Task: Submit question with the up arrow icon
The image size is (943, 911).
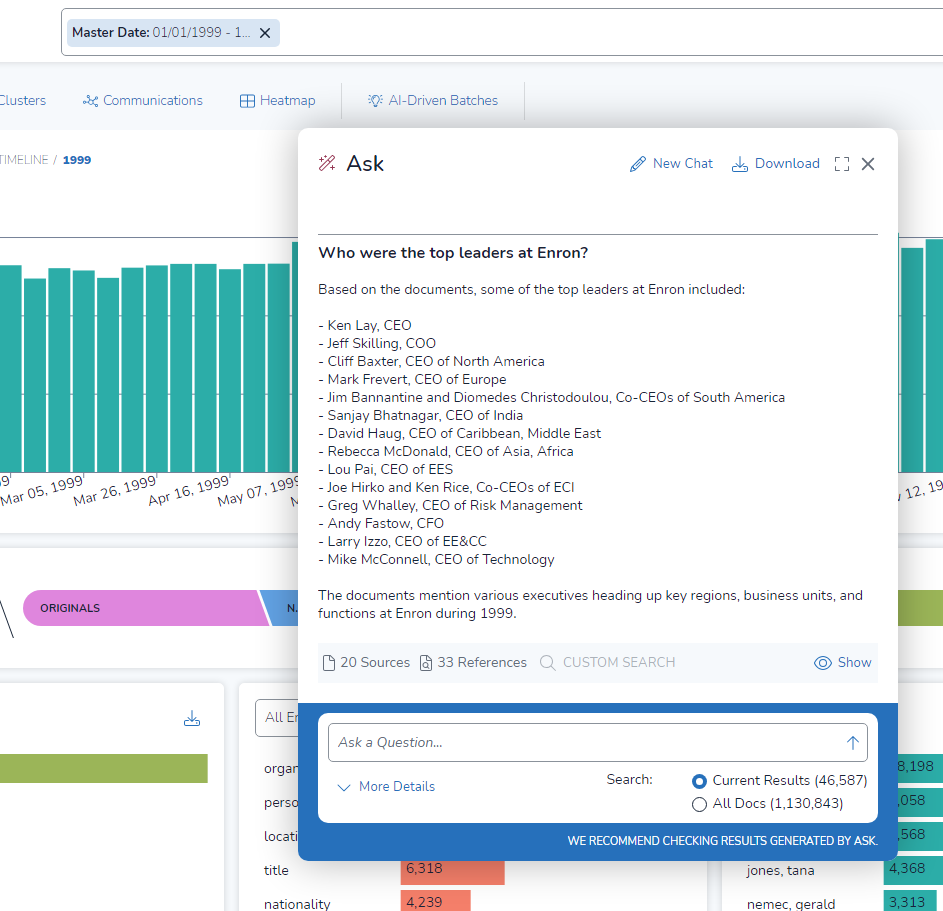Action: [852, 743]
